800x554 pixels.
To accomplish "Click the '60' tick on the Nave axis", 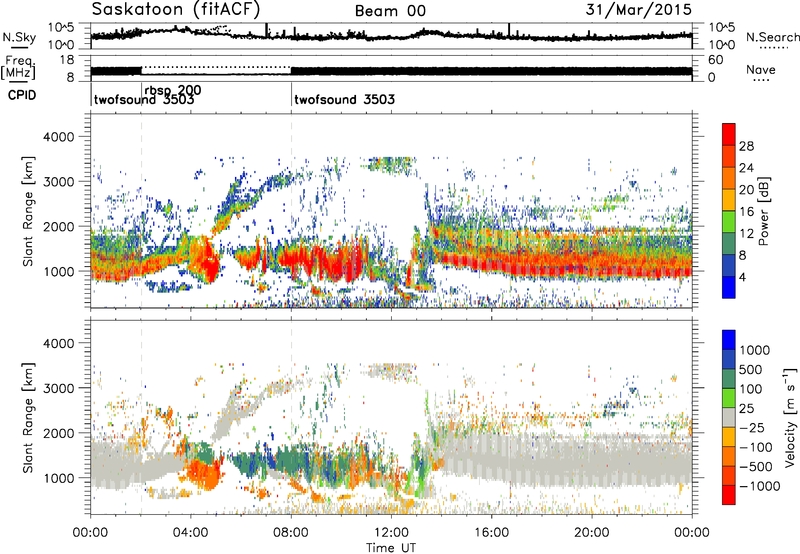I will pyautogui.click(x=715, y=60).
